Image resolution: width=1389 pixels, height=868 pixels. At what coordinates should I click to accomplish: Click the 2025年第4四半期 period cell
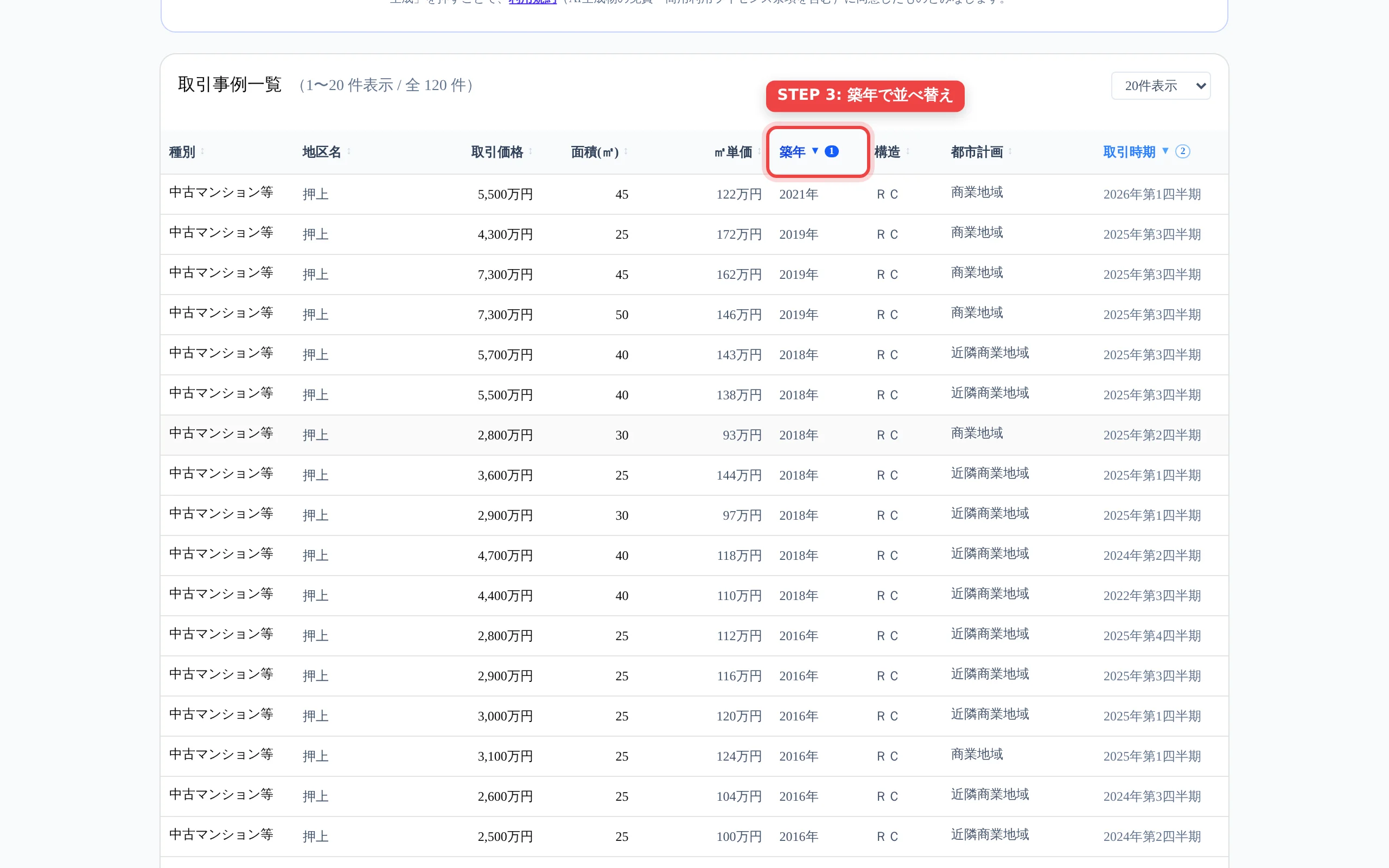(1152, 637)
